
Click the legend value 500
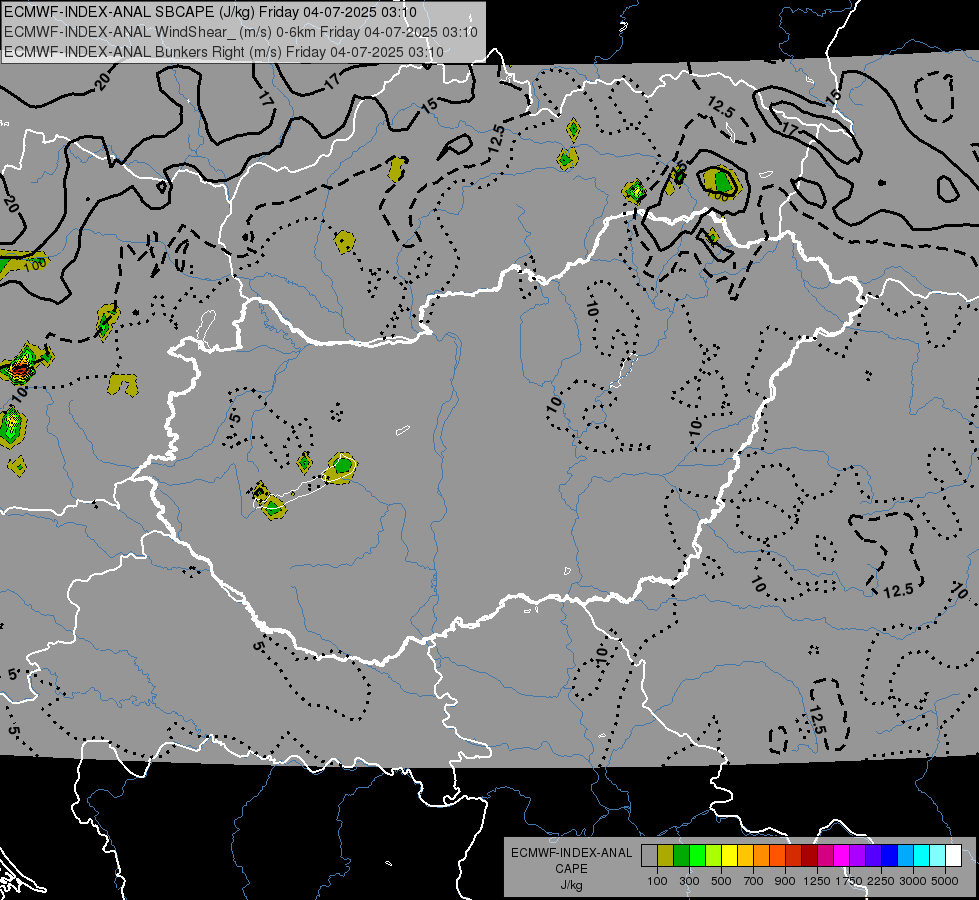(x=721, y=881)
